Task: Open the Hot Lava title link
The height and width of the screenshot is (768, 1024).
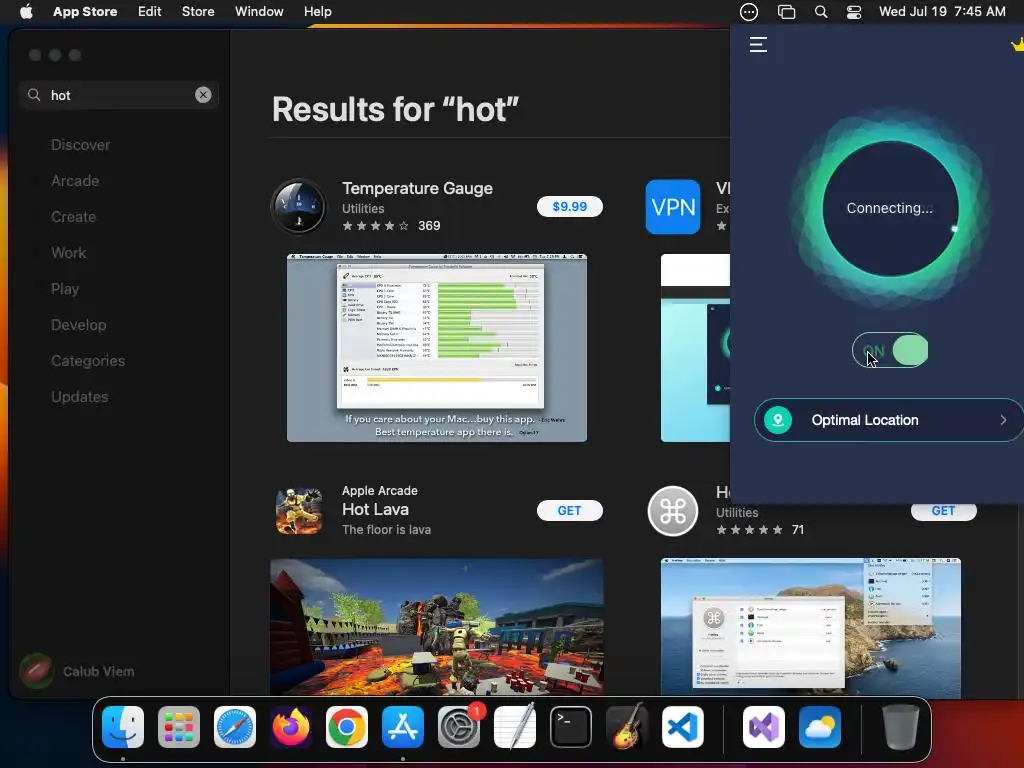Action: pos(376,509)
